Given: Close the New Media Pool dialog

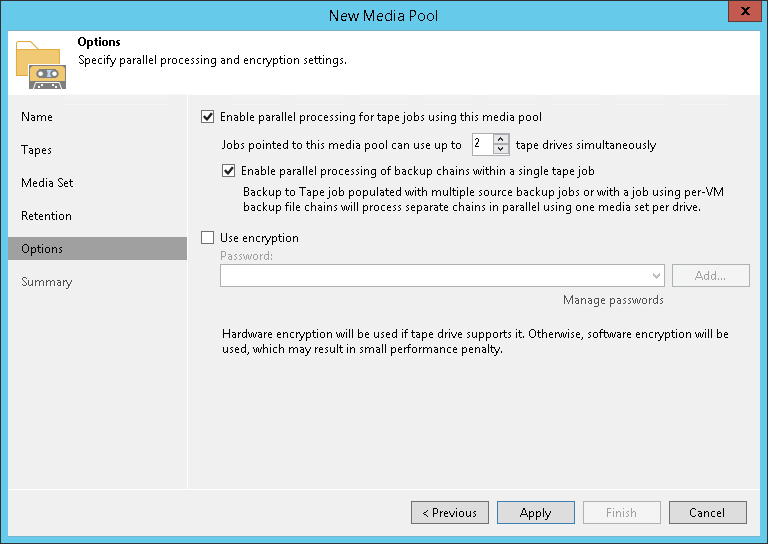Looking at the screenshot, I should pyautogui.click(x=741, y=14).
